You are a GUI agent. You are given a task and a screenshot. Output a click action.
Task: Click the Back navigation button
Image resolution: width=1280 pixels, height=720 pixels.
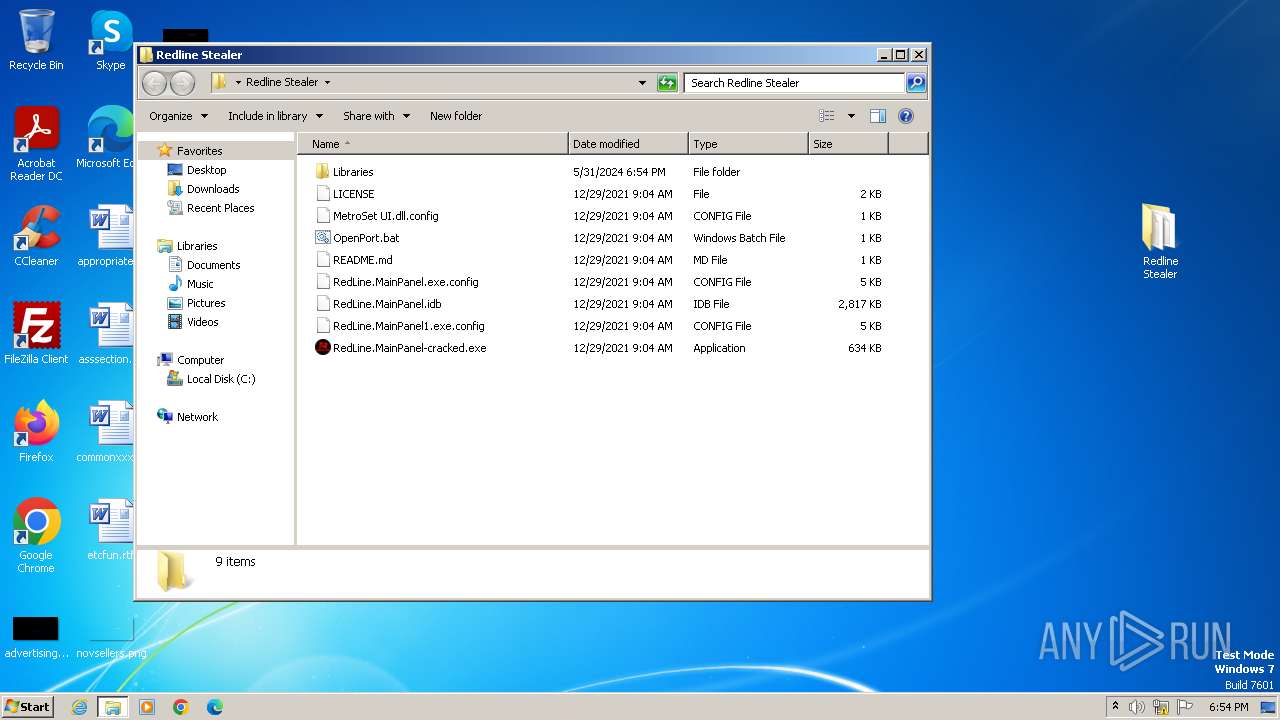tap(154, 83)
